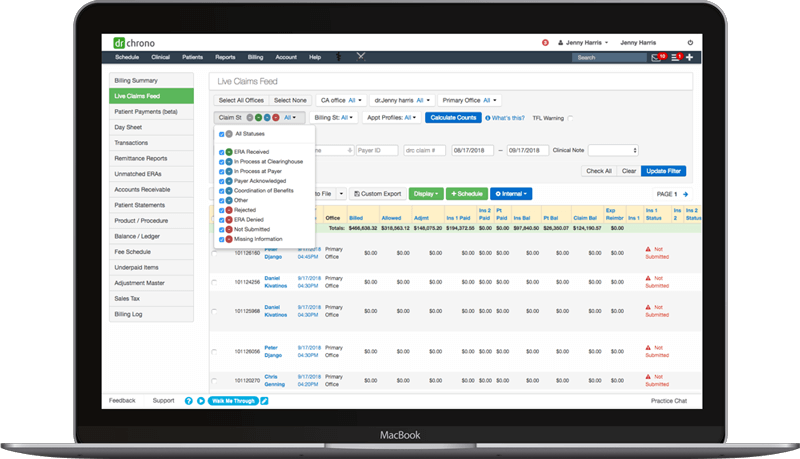
Task: Click the blue play icon in footer
Action: click(201, 401)
